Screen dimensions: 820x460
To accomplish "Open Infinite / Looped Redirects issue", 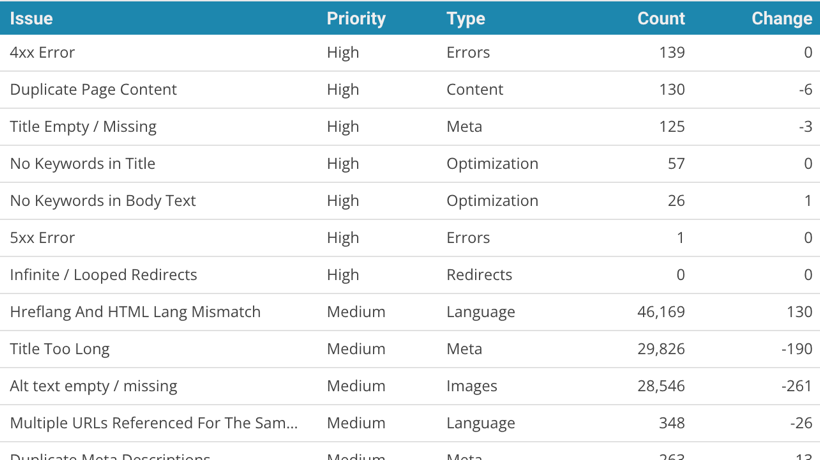I will click(x=103, y=274).
